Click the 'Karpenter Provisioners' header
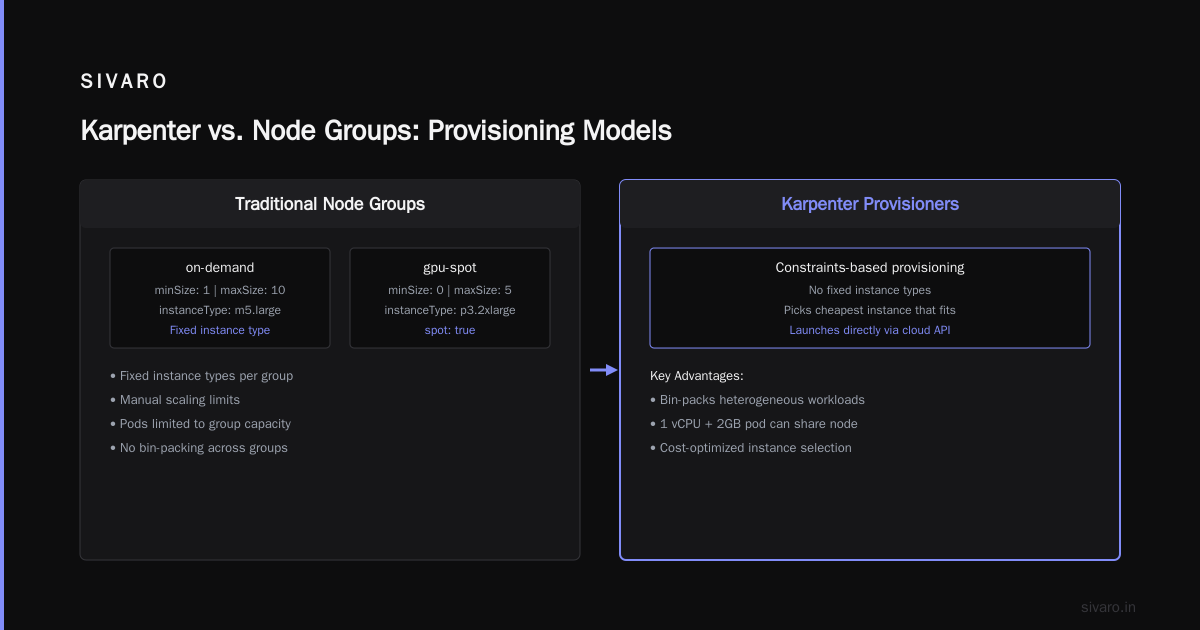1200x630 pixels. click(870, 204)
